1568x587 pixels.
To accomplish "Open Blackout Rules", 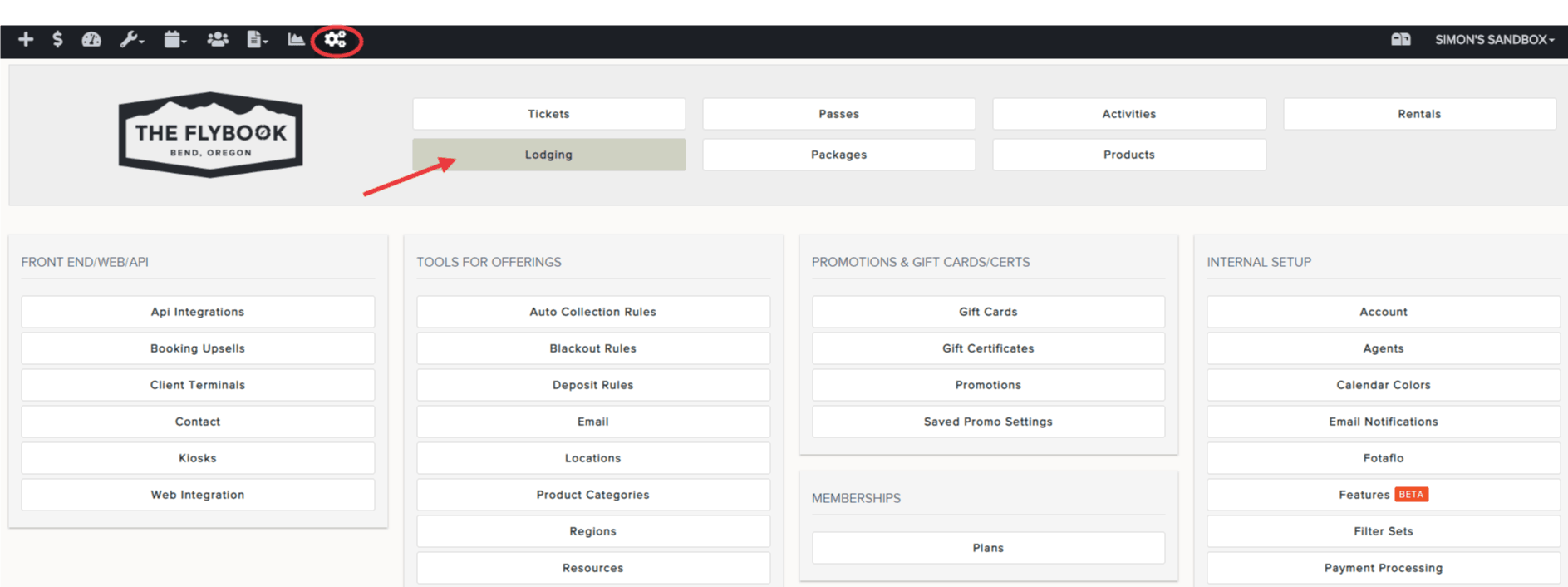I will pos(593,348).
